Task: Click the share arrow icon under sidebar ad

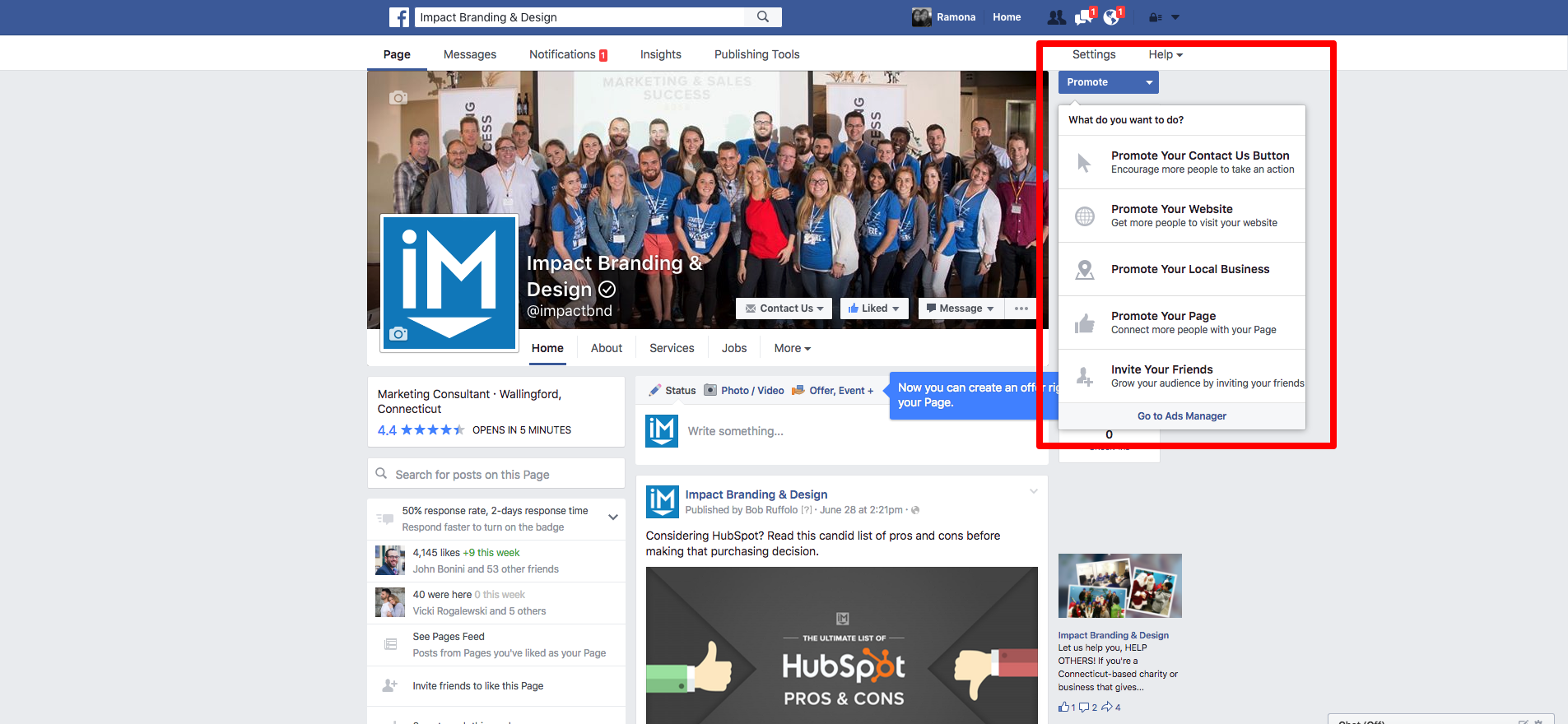Action: point(1108,707)
